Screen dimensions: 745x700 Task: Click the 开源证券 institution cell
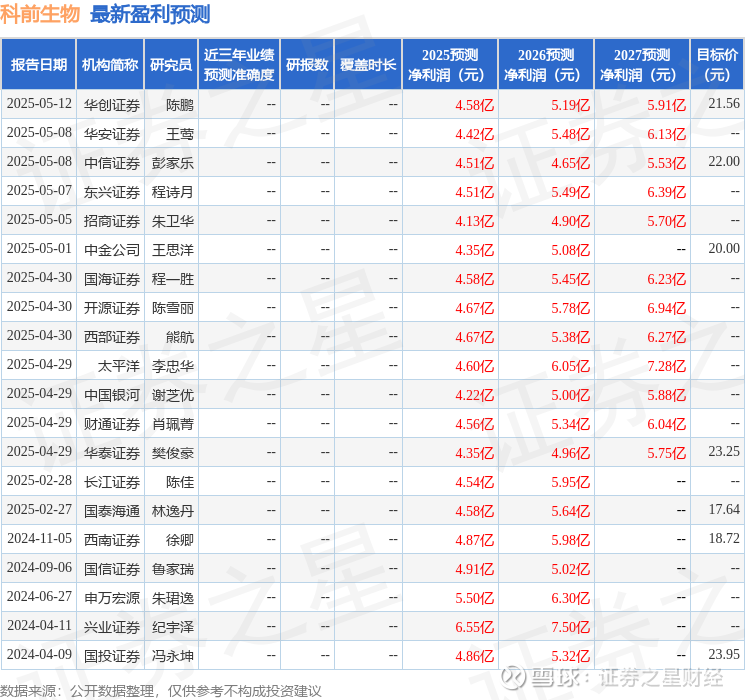pos(112,307)
